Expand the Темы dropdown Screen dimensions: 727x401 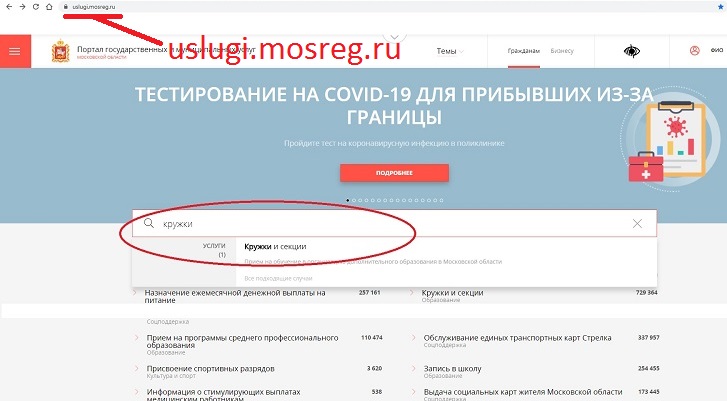pos(450,51)
